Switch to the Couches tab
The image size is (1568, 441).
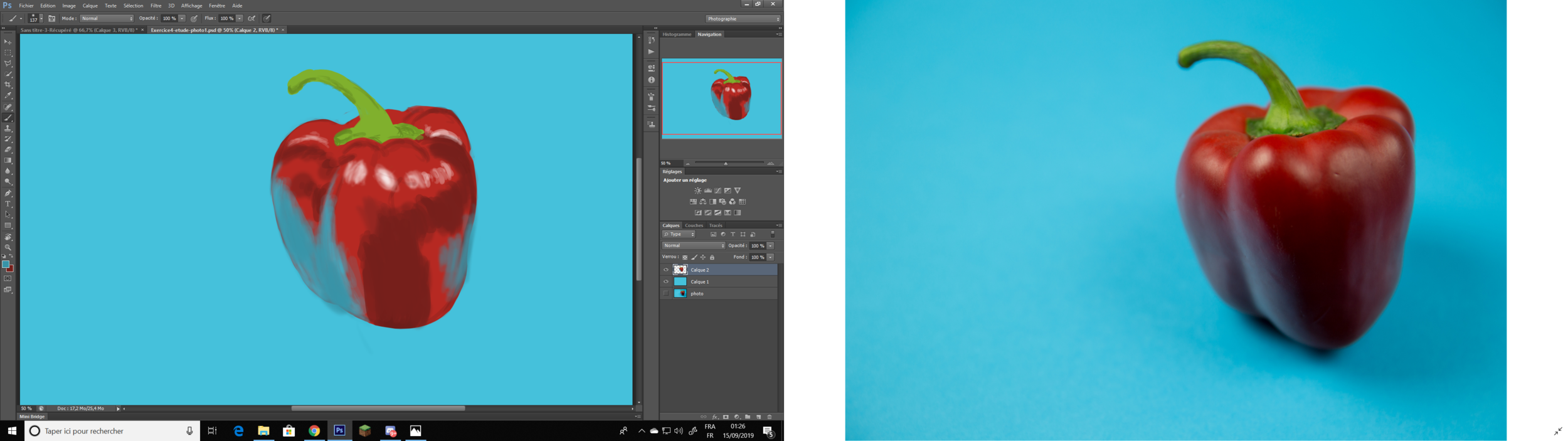point(694,225)
